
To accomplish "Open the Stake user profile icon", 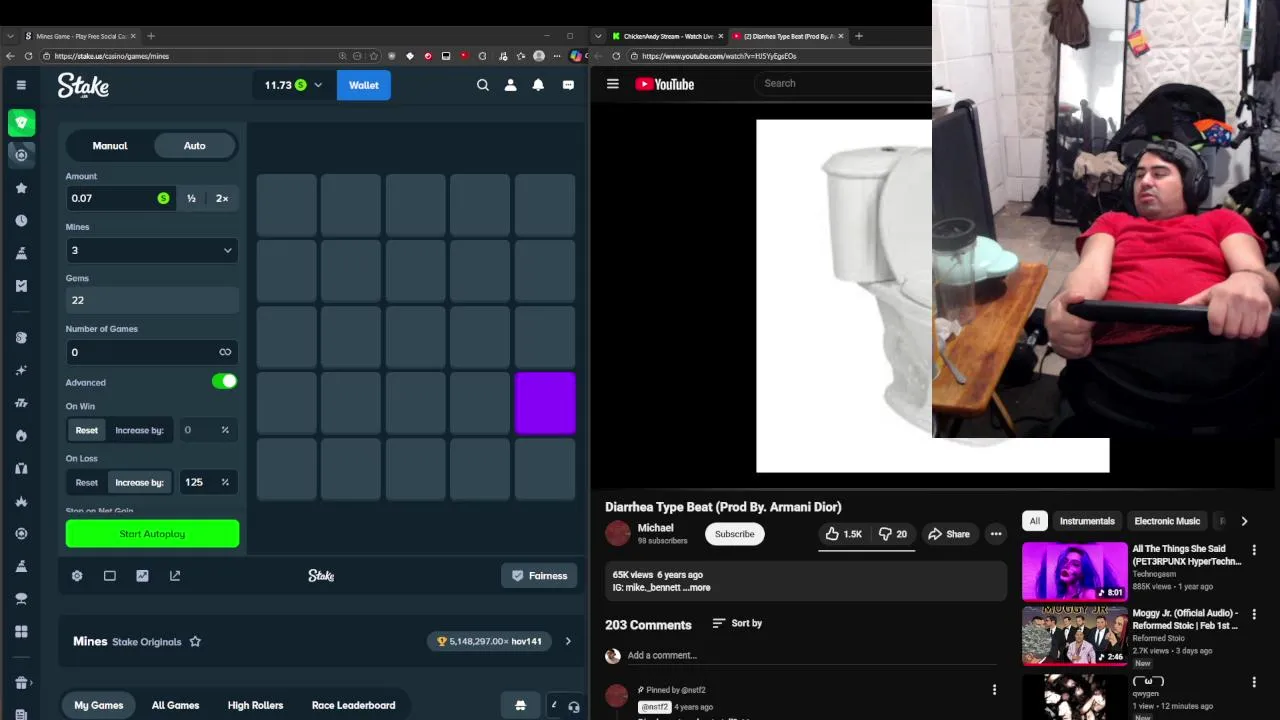I will click(x=510, y=85).
